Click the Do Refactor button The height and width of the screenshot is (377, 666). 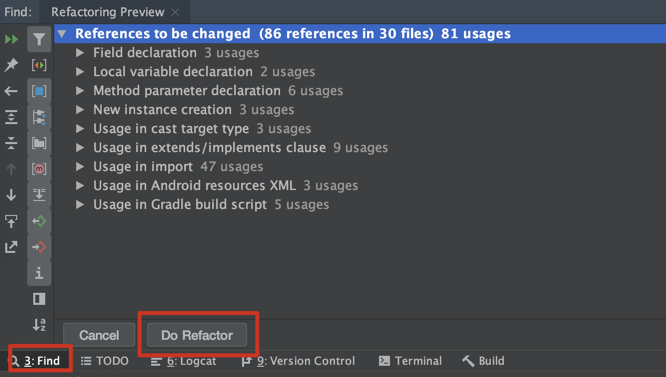coord(197,335)
